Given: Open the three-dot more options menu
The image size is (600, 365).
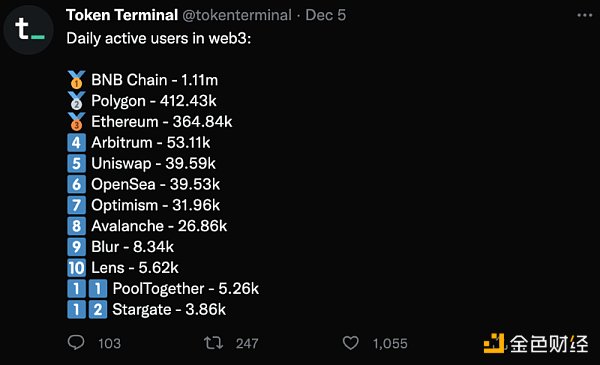Looking at the screenshot, I should [585, 15].
